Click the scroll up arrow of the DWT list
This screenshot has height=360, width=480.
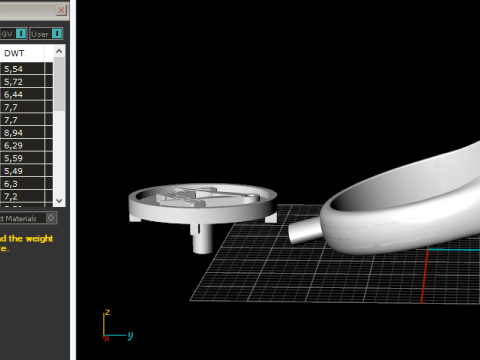tap(59, 51)
